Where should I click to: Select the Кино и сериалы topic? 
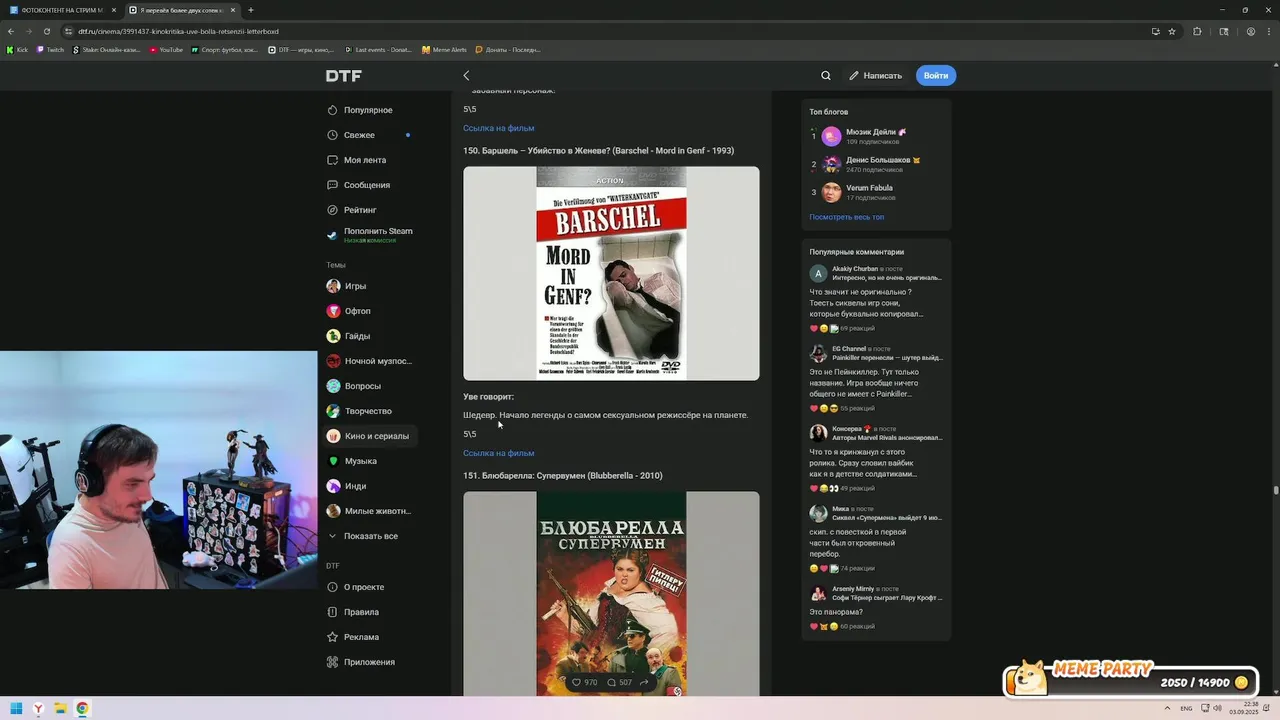371,436
